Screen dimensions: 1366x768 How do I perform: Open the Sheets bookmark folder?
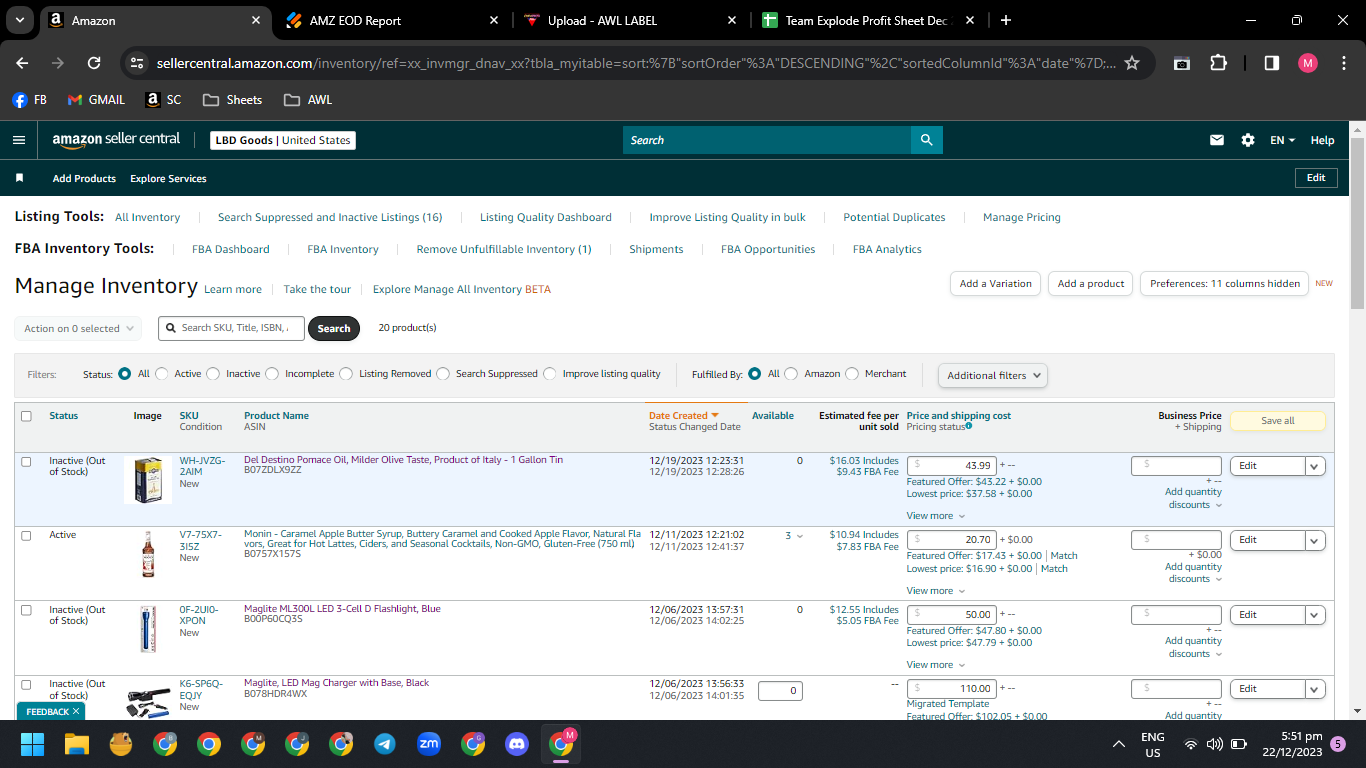pyautogui.click(x=232, y=100)
